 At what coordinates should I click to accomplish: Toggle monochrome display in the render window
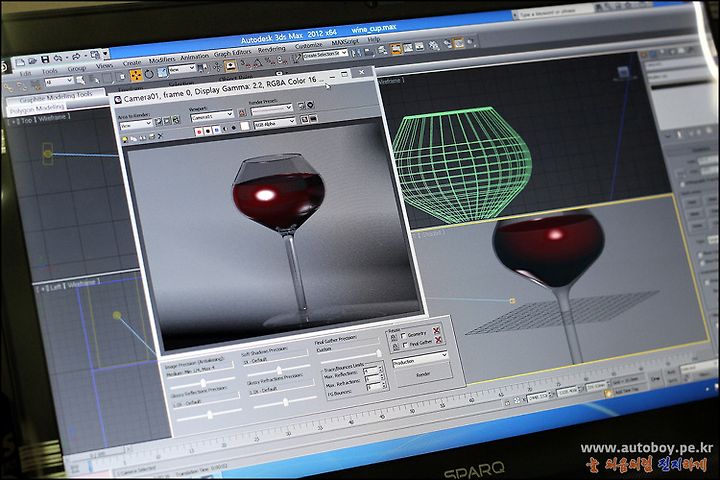(x=234, y=128)
